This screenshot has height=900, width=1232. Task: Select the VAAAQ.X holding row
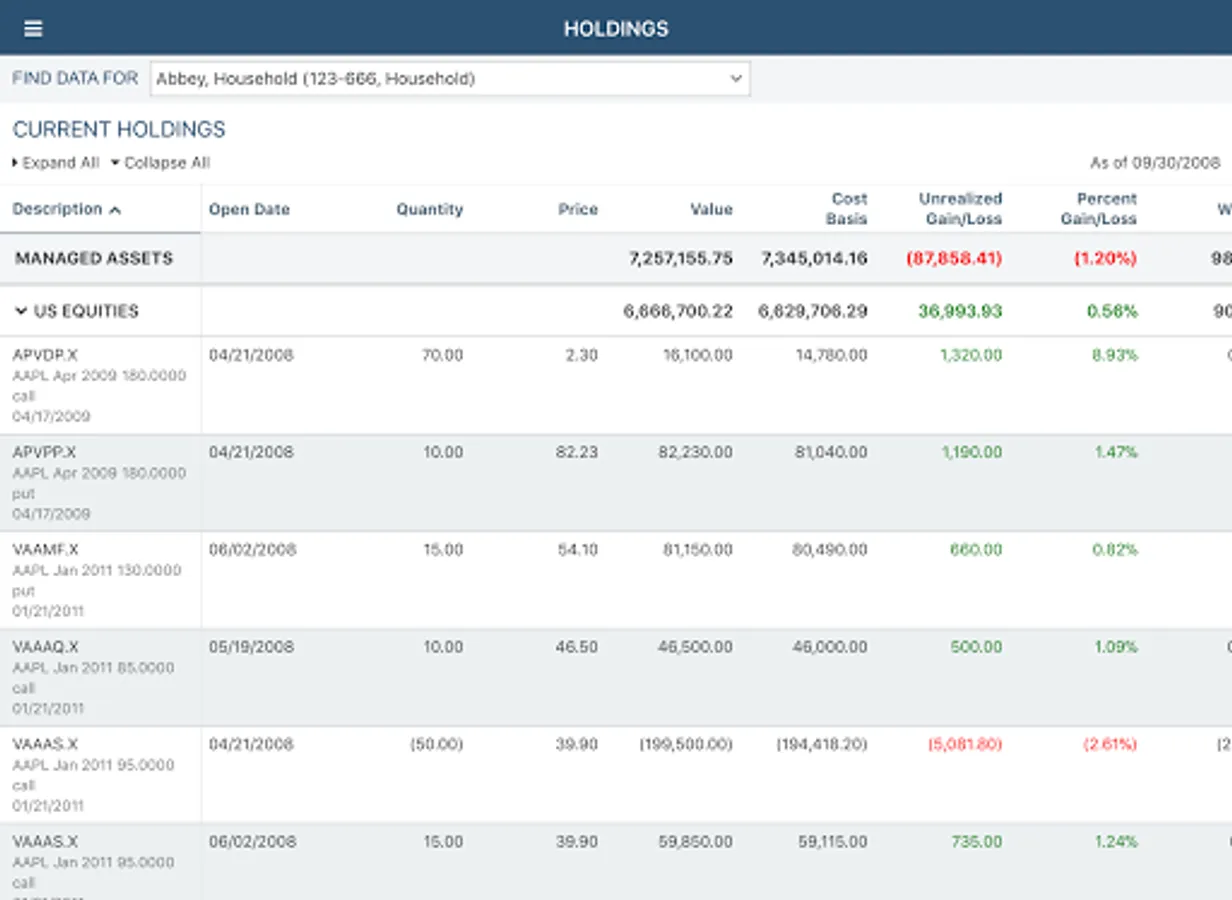[45, 647]
